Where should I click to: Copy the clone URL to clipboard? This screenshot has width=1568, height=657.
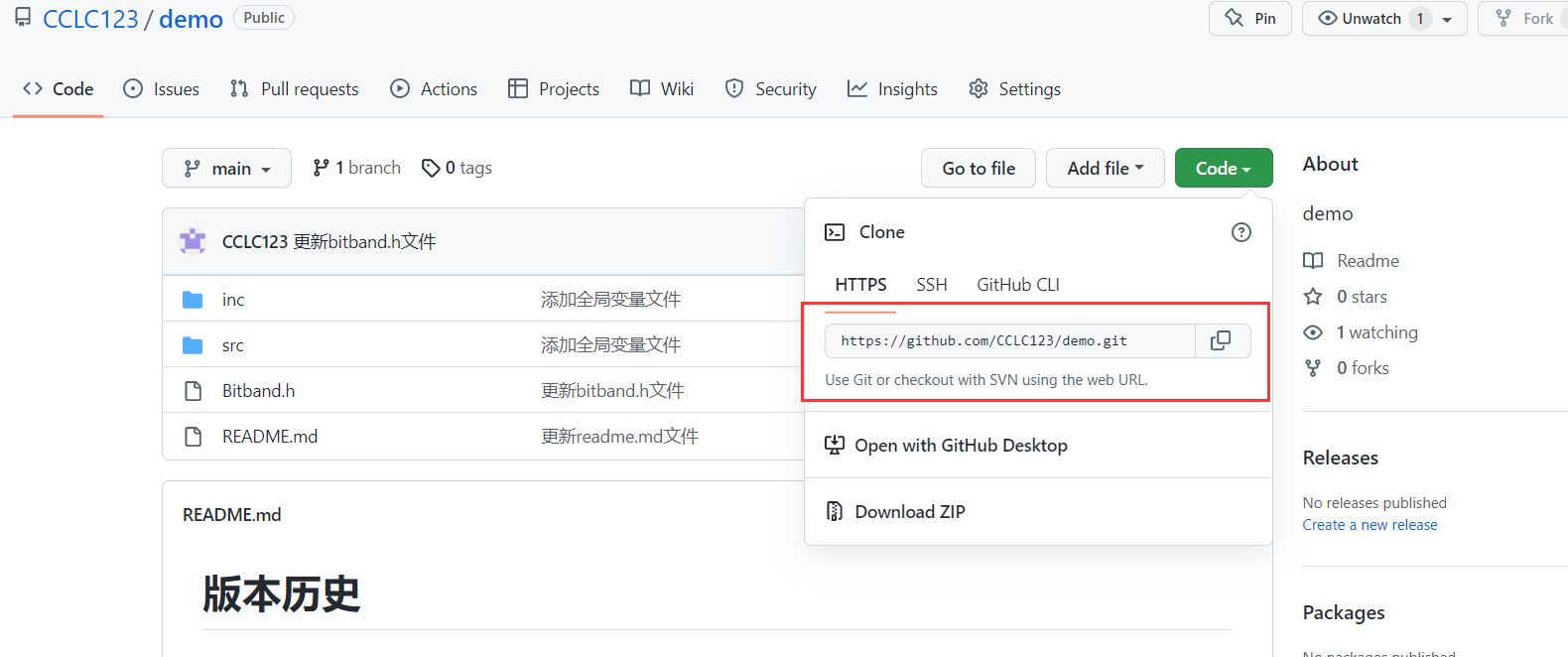pyautogui.click(x=1222, y=340)
